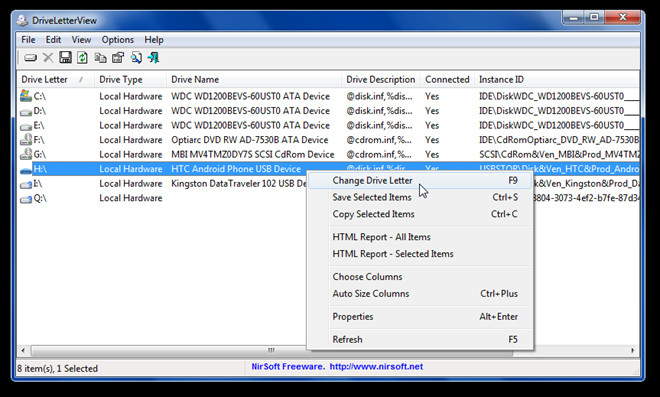
Task: Sort by the Drive Type column header
Action: 130,80
